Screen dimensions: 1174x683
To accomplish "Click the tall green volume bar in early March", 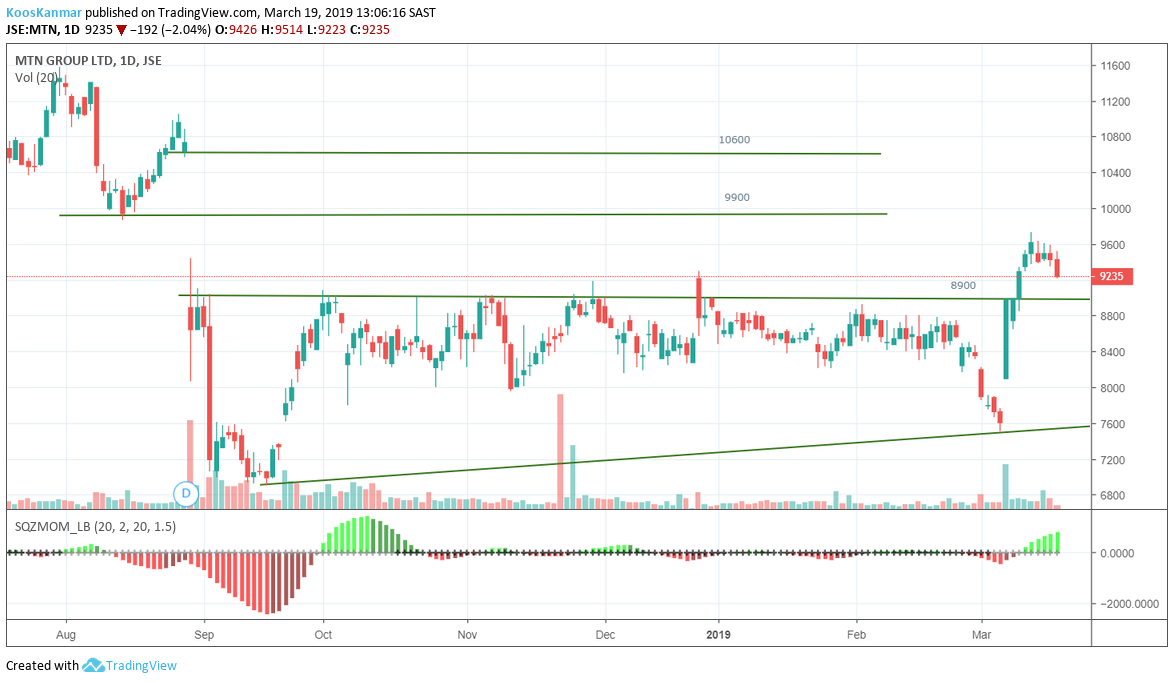I will pyautogui.click(x=1006, y=487).
